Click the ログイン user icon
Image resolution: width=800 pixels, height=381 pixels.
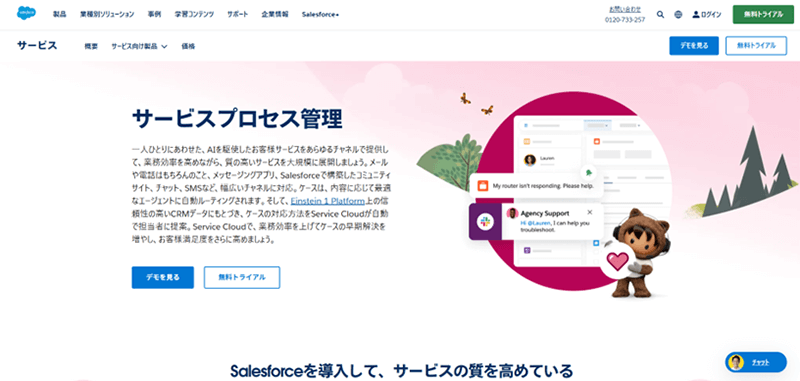696,15
